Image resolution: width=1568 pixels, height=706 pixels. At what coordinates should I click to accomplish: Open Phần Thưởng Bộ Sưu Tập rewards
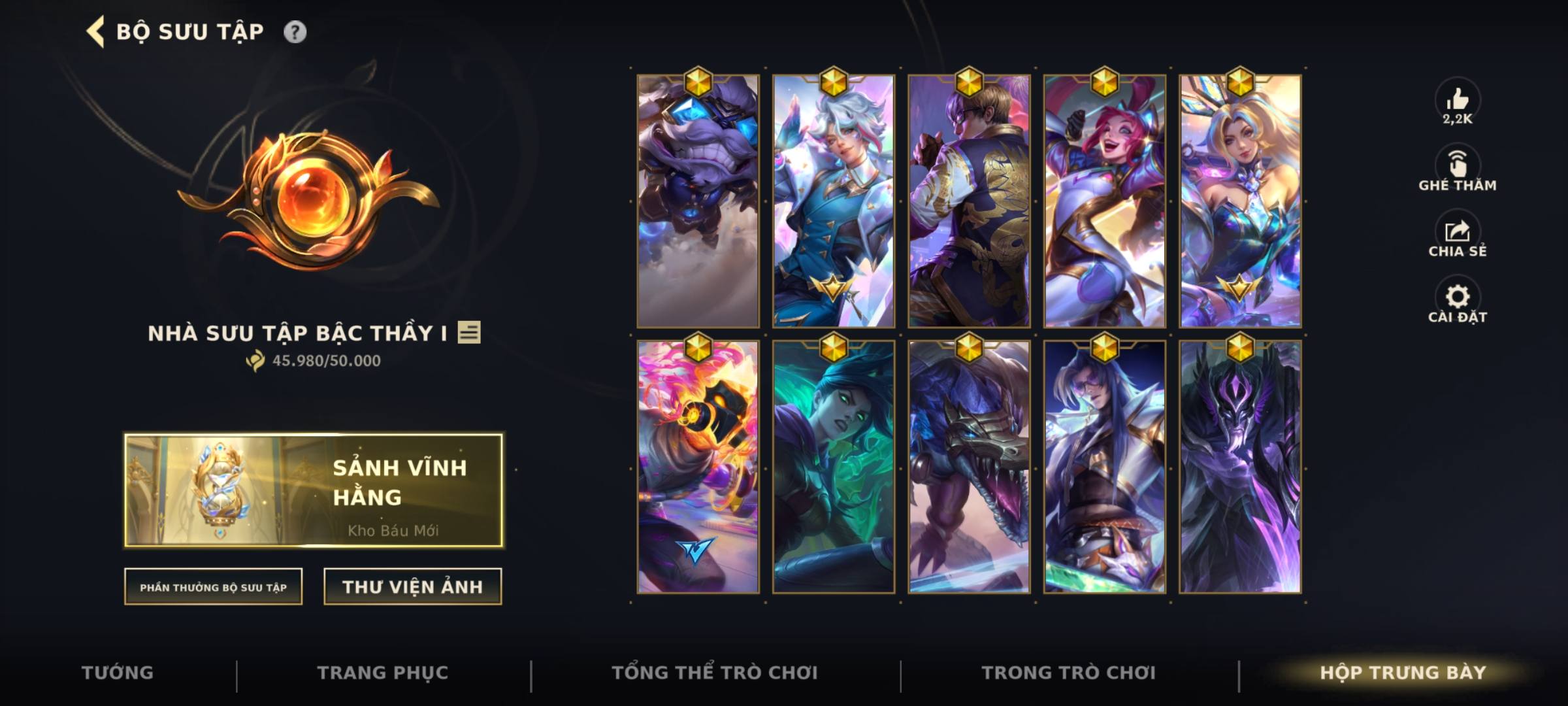214,586
